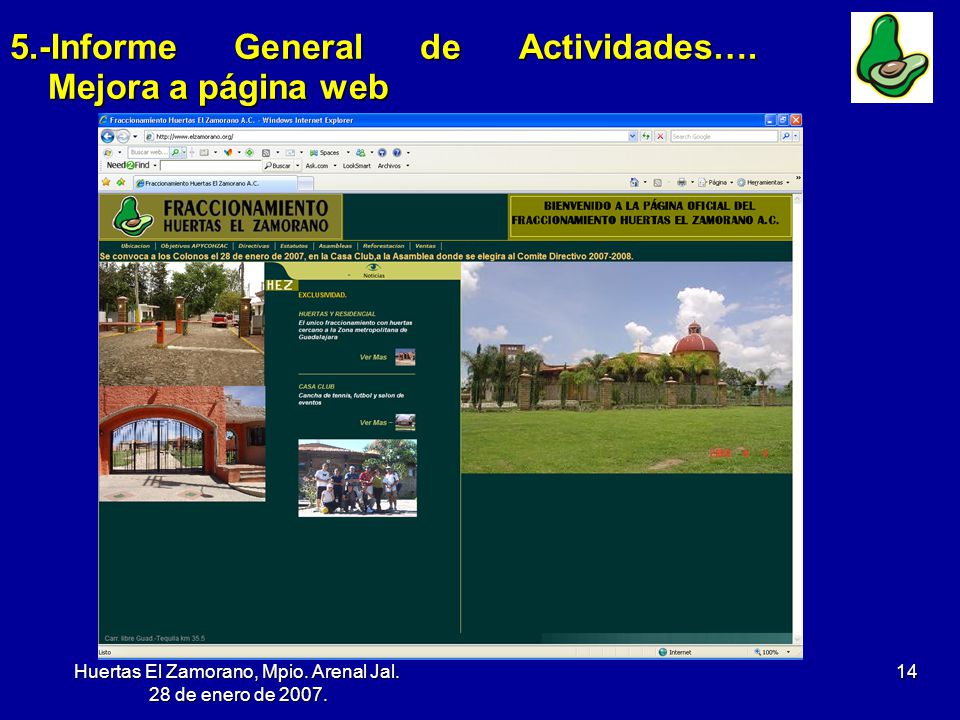960x720 pixels.
Task: Click the entrance gate photo with booms
Action: pyautogui.click(x=181, y=324)
